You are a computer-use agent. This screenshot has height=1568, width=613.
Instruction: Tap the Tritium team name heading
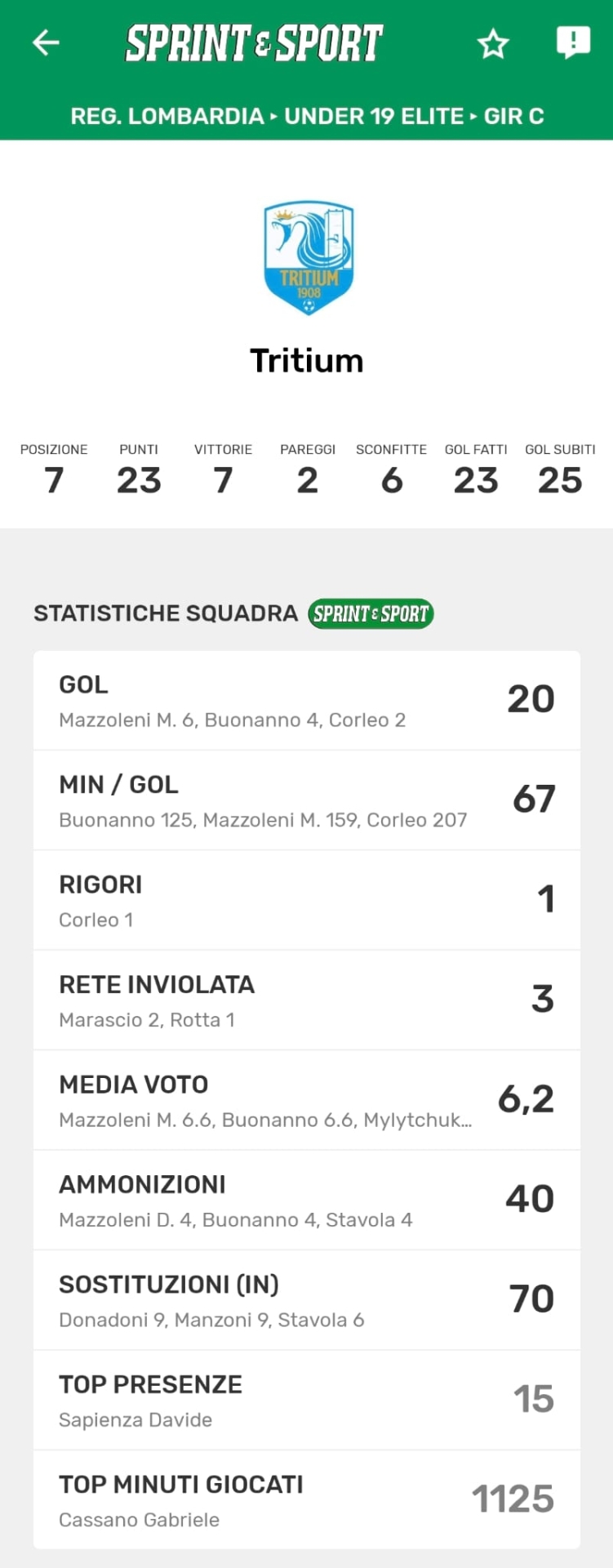[x=307, y=360]
